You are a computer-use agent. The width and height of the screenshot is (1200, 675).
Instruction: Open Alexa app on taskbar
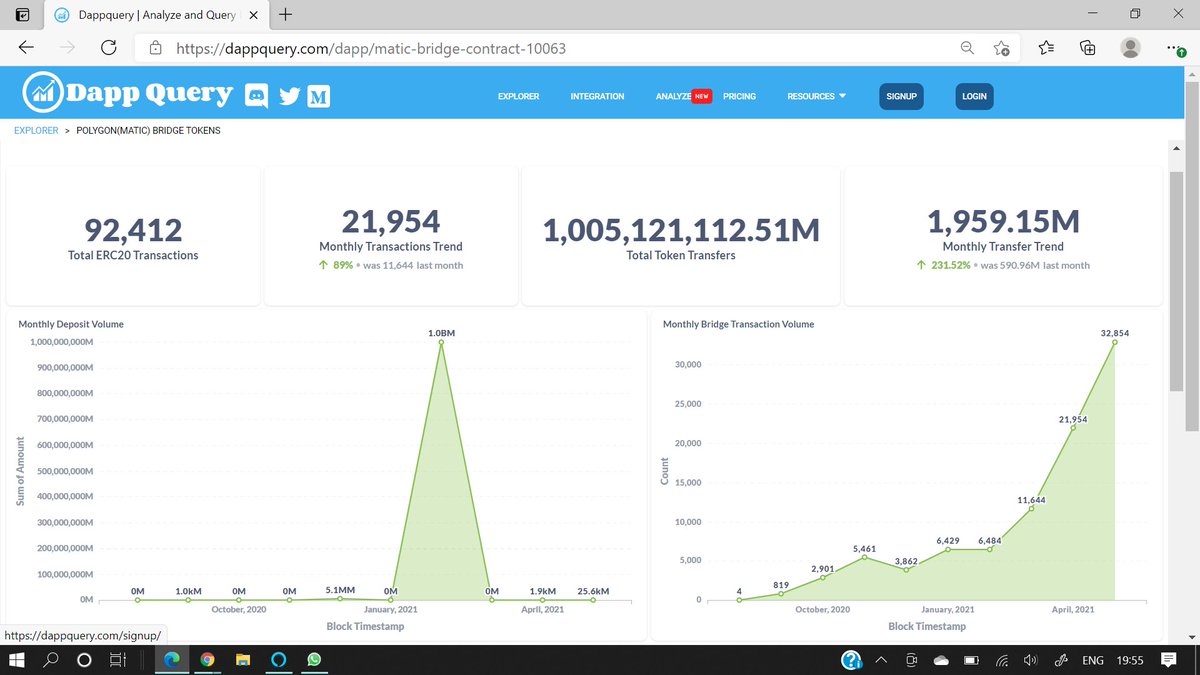coord(279,660)
